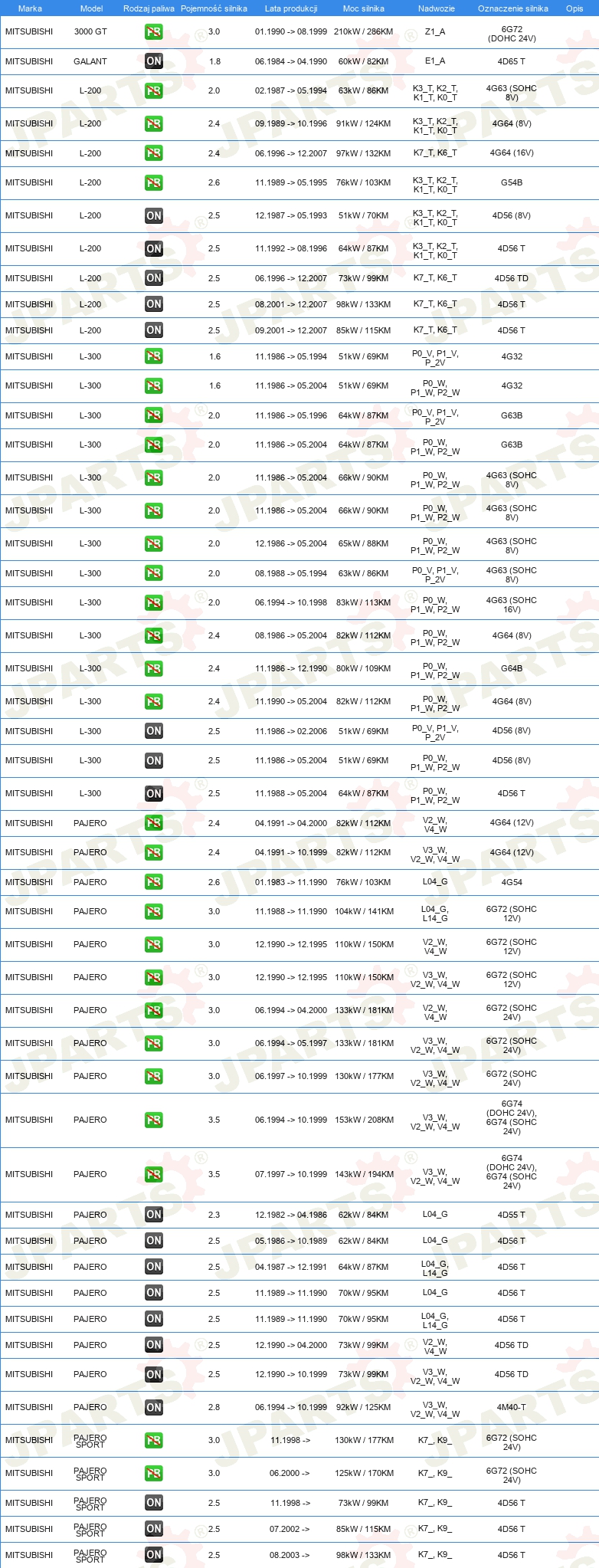
Task: Click petrol icon for PAJERO 104kW / 141KM
Action: (154, 911)
